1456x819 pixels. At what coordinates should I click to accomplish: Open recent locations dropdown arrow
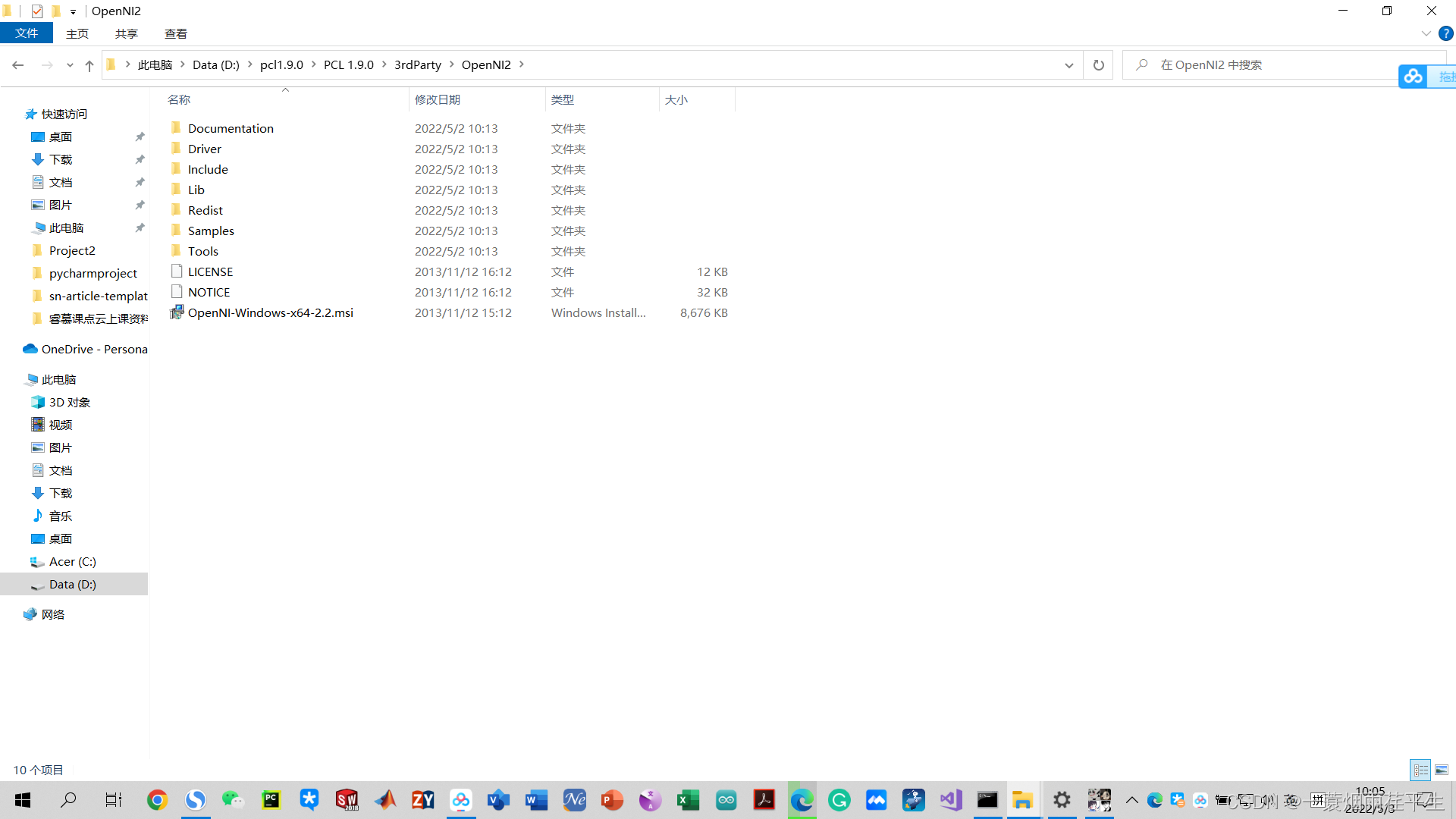(70, 65)
